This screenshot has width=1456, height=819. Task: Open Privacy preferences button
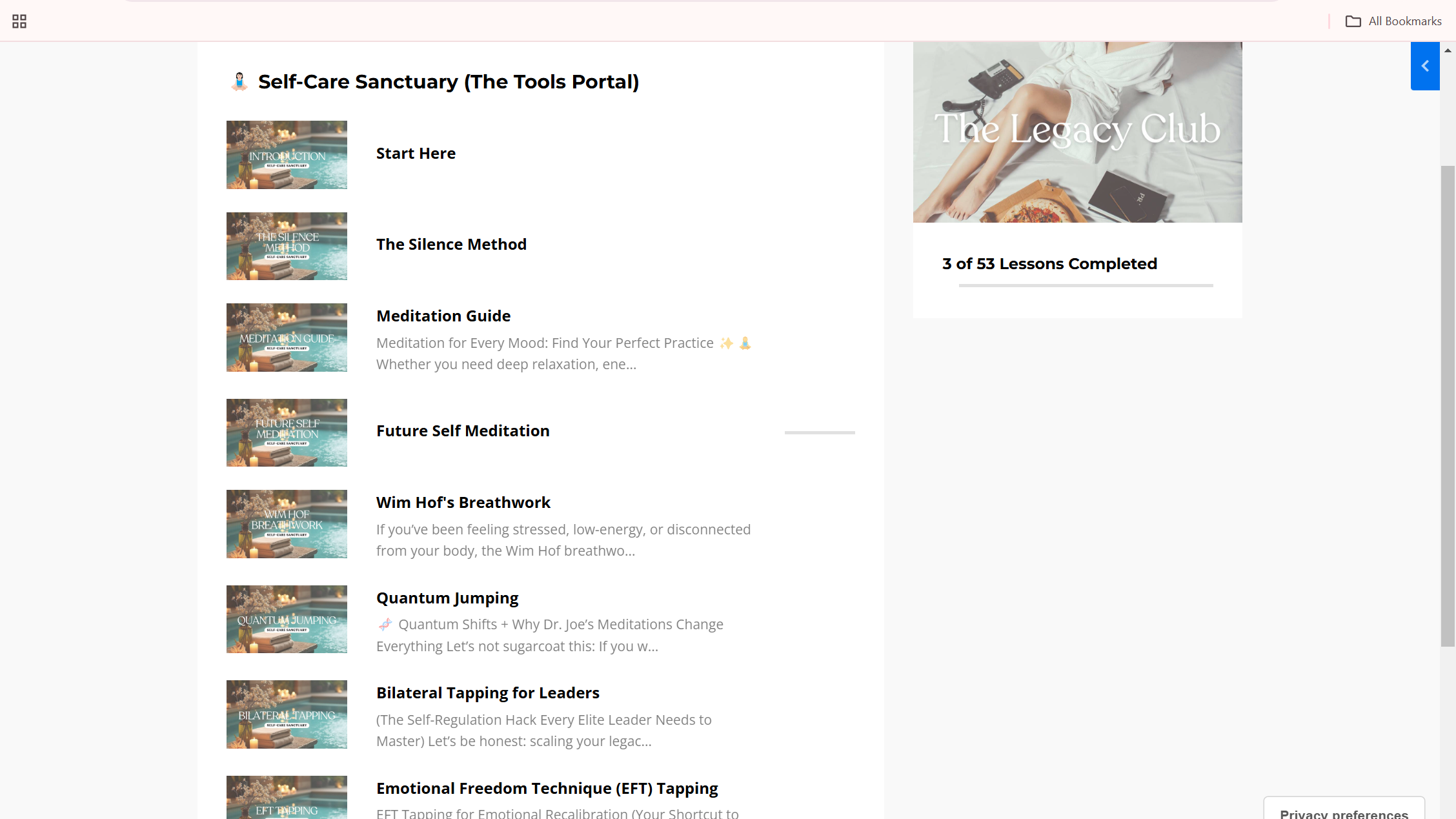(x=1344, y=812)
